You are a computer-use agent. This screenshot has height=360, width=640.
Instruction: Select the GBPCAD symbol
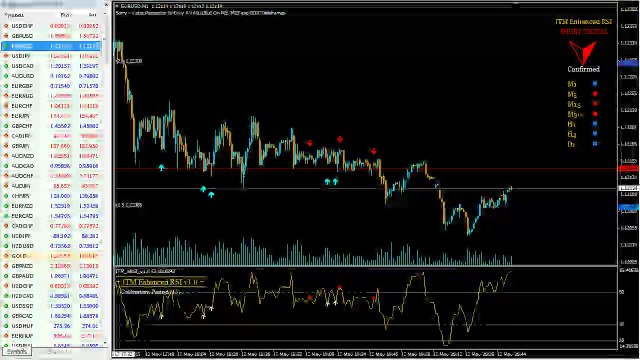22,316
